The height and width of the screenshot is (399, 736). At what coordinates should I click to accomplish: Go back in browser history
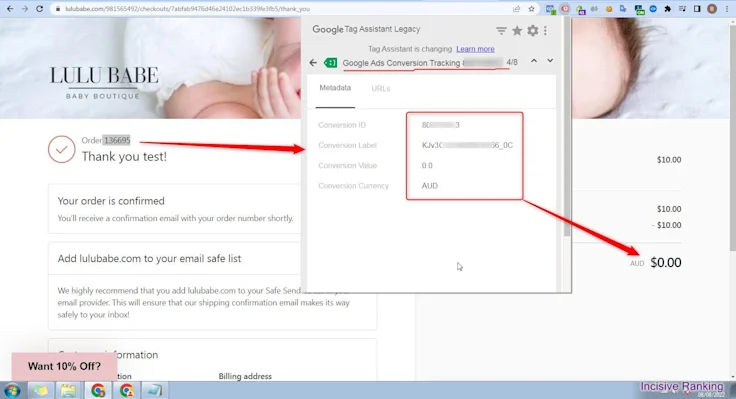10,9
